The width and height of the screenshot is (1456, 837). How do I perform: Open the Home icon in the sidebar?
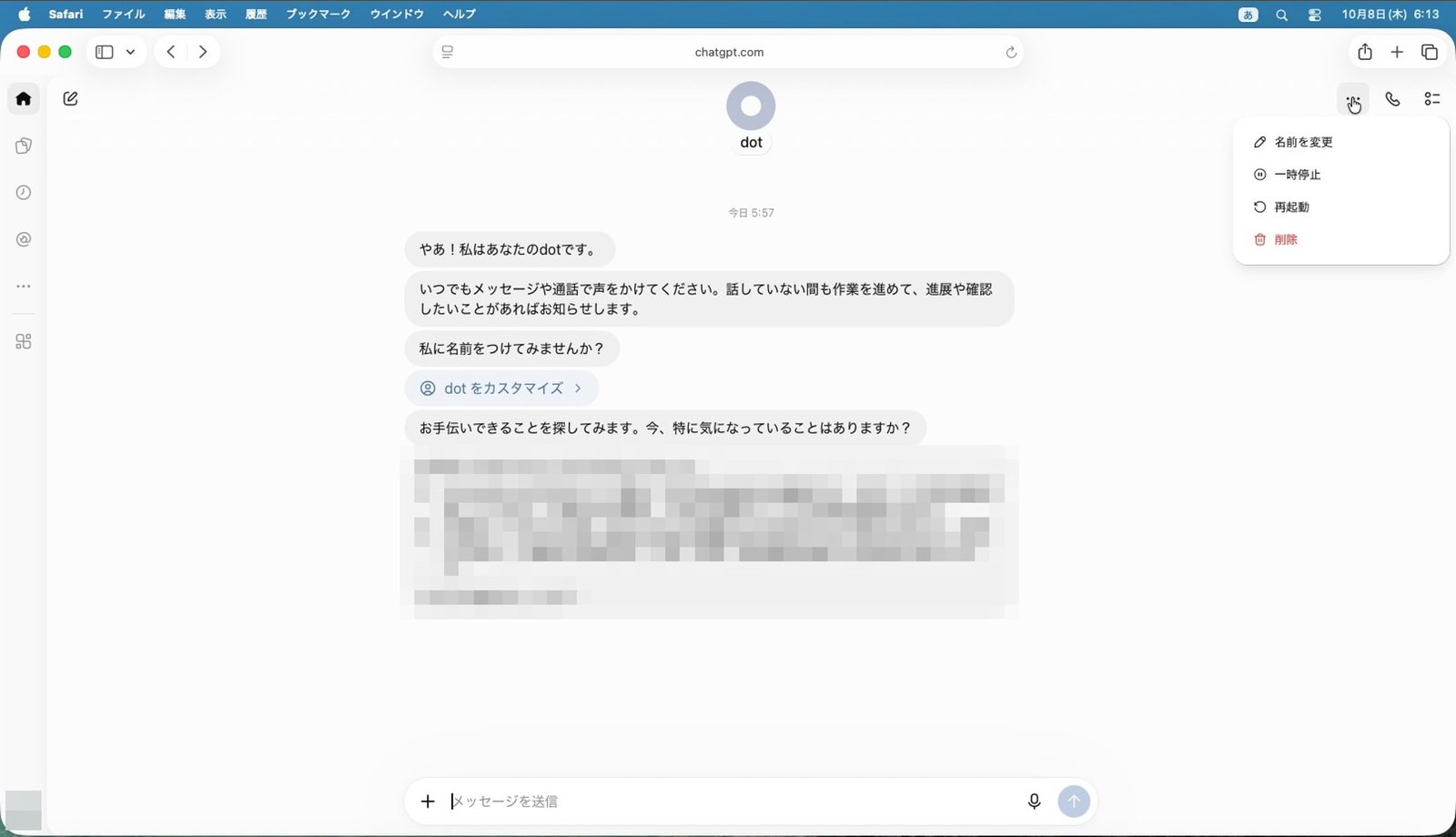24,98
